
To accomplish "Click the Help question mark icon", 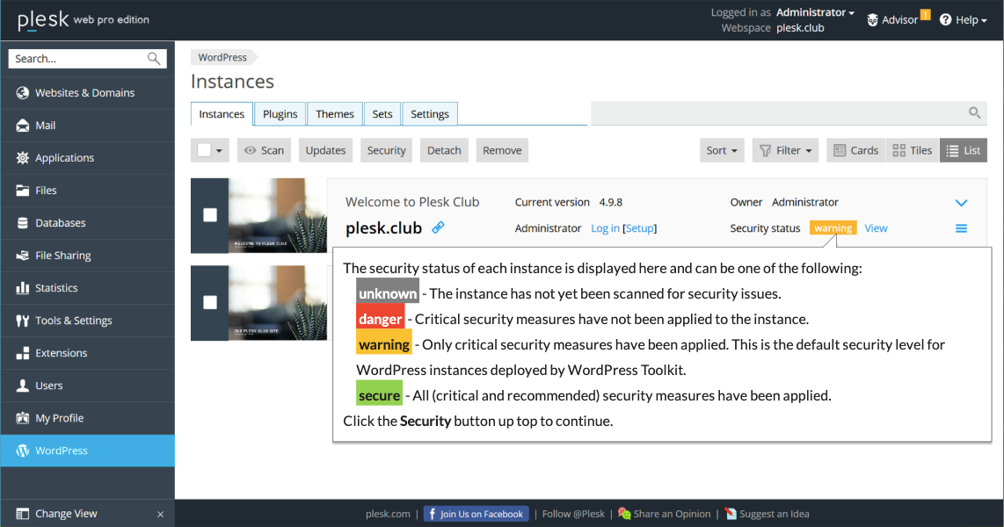I will (945, 20).
